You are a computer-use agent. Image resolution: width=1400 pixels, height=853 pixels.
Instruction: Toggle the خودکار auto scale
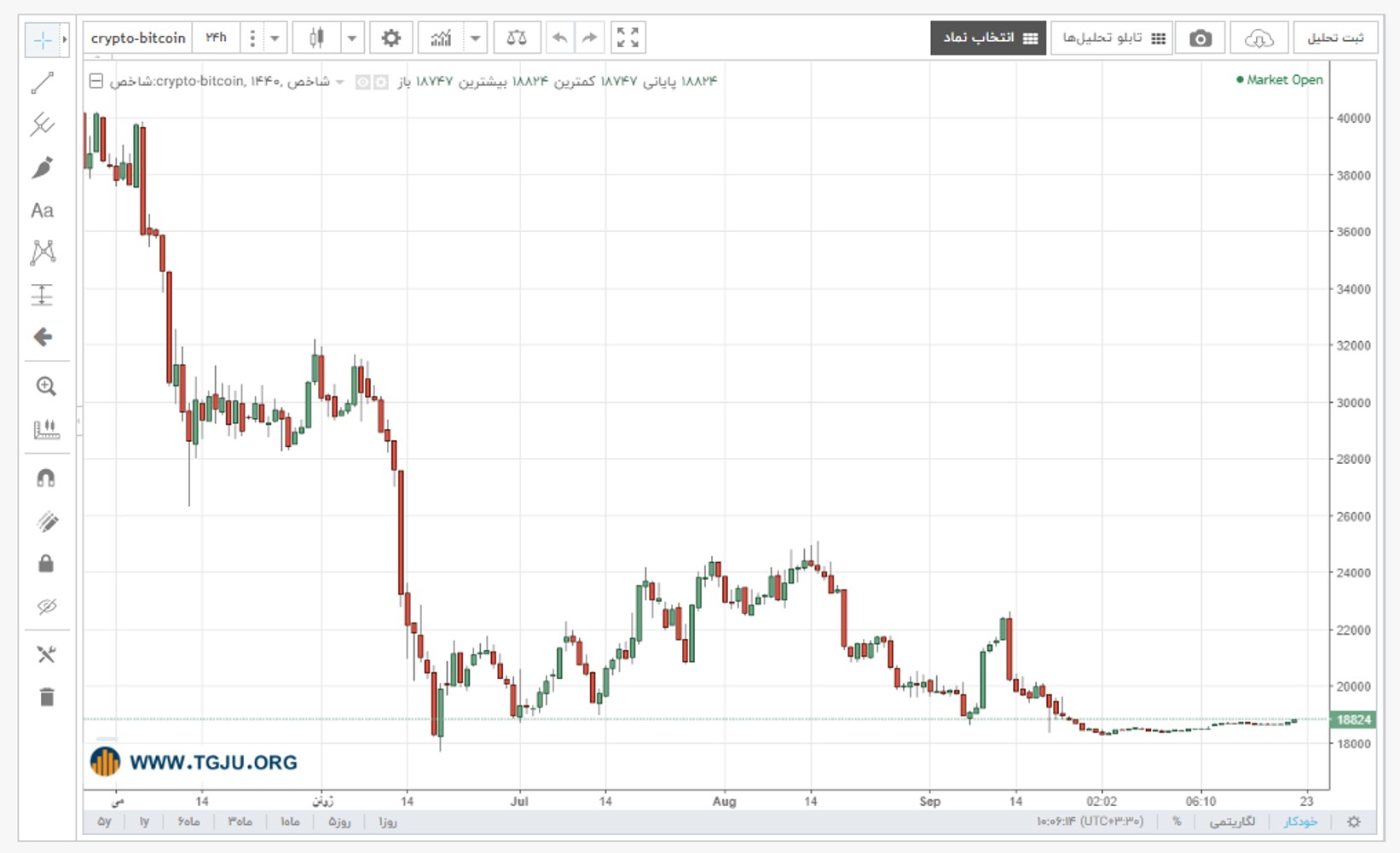(x=1301, y=821)
